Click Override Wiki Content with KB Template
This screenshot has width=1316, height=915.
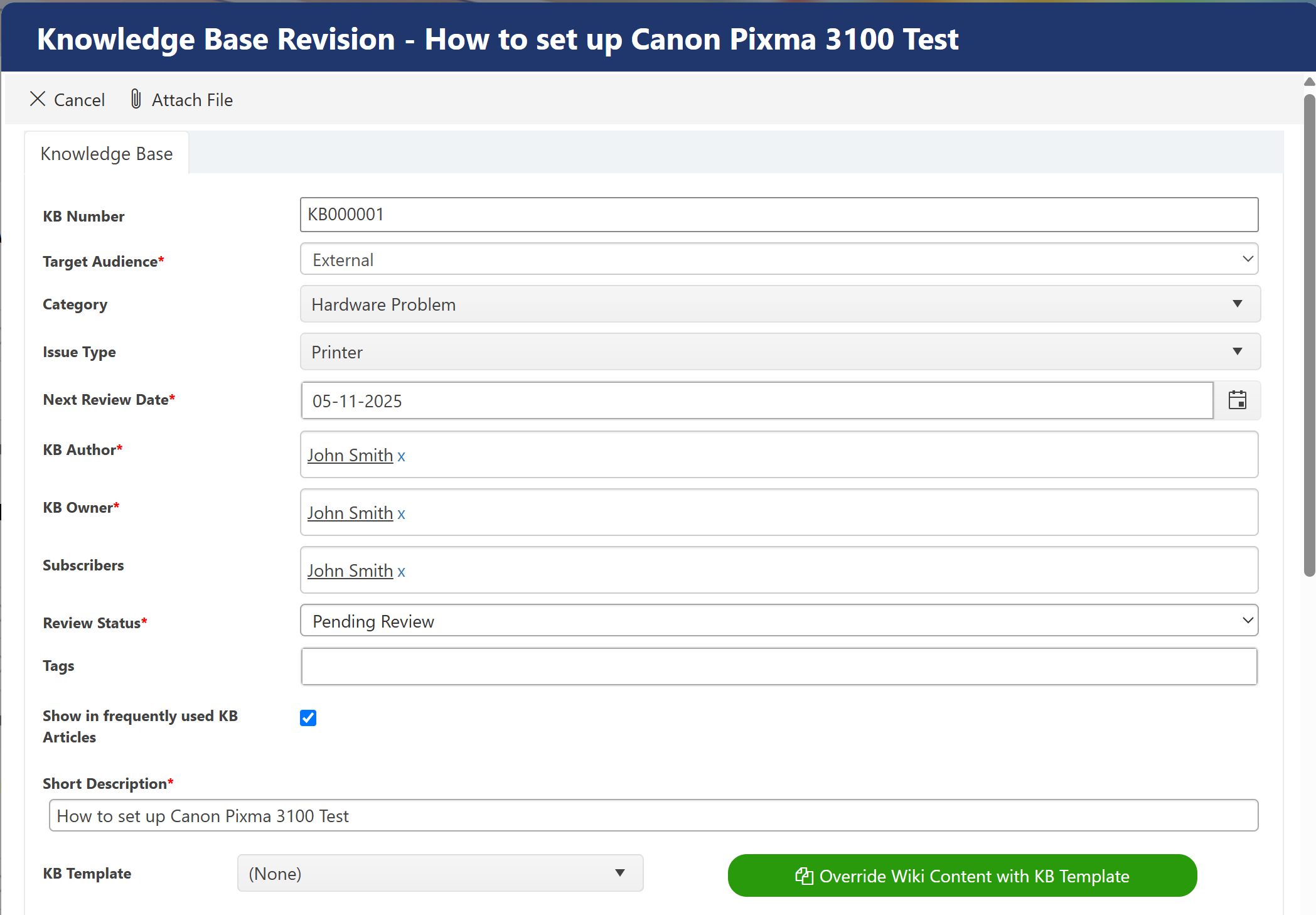(x=962, y=876)
